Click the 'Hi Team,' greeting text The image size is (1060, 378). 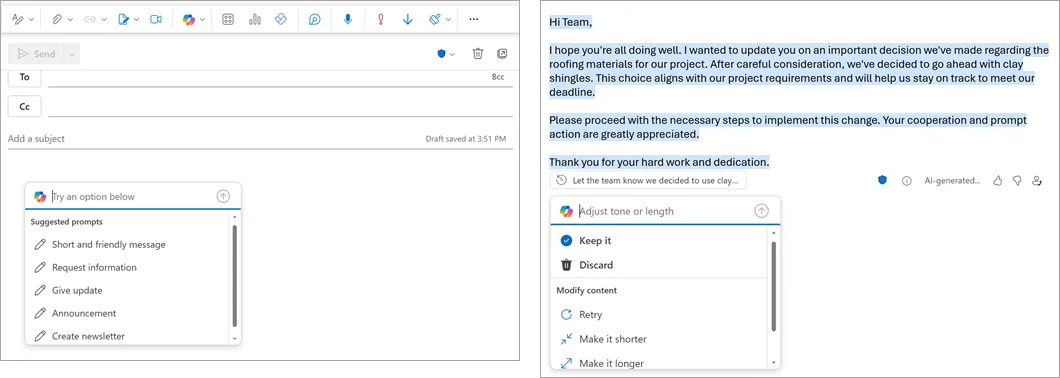571,22
